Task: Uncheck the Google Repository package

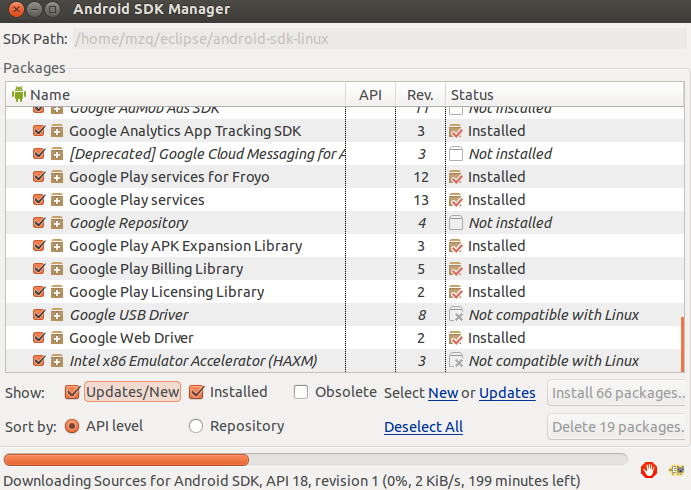Action: click(x=39, y=222)
